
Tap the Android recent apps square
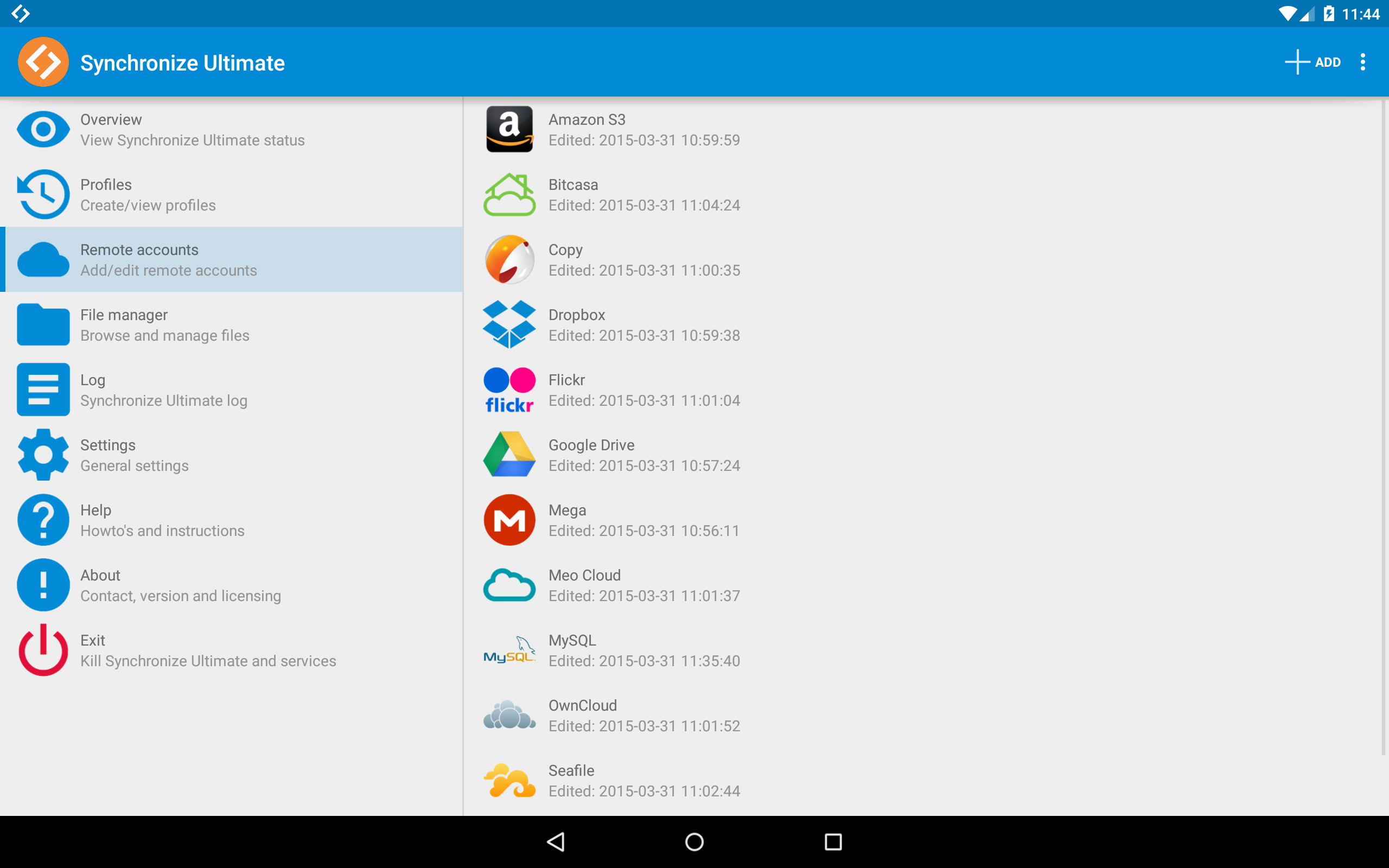coord(833,841)
